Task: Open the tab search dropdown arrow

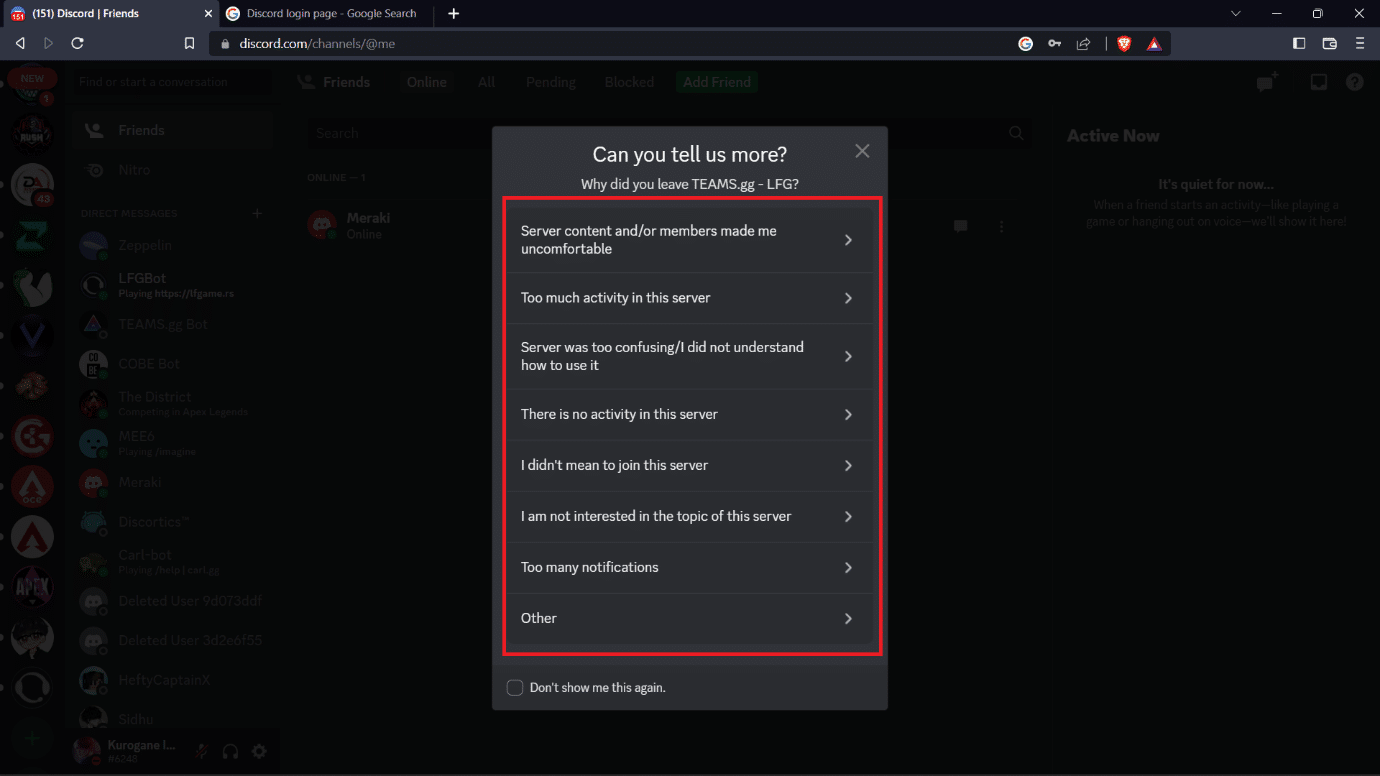Action: coord(1236,13)
